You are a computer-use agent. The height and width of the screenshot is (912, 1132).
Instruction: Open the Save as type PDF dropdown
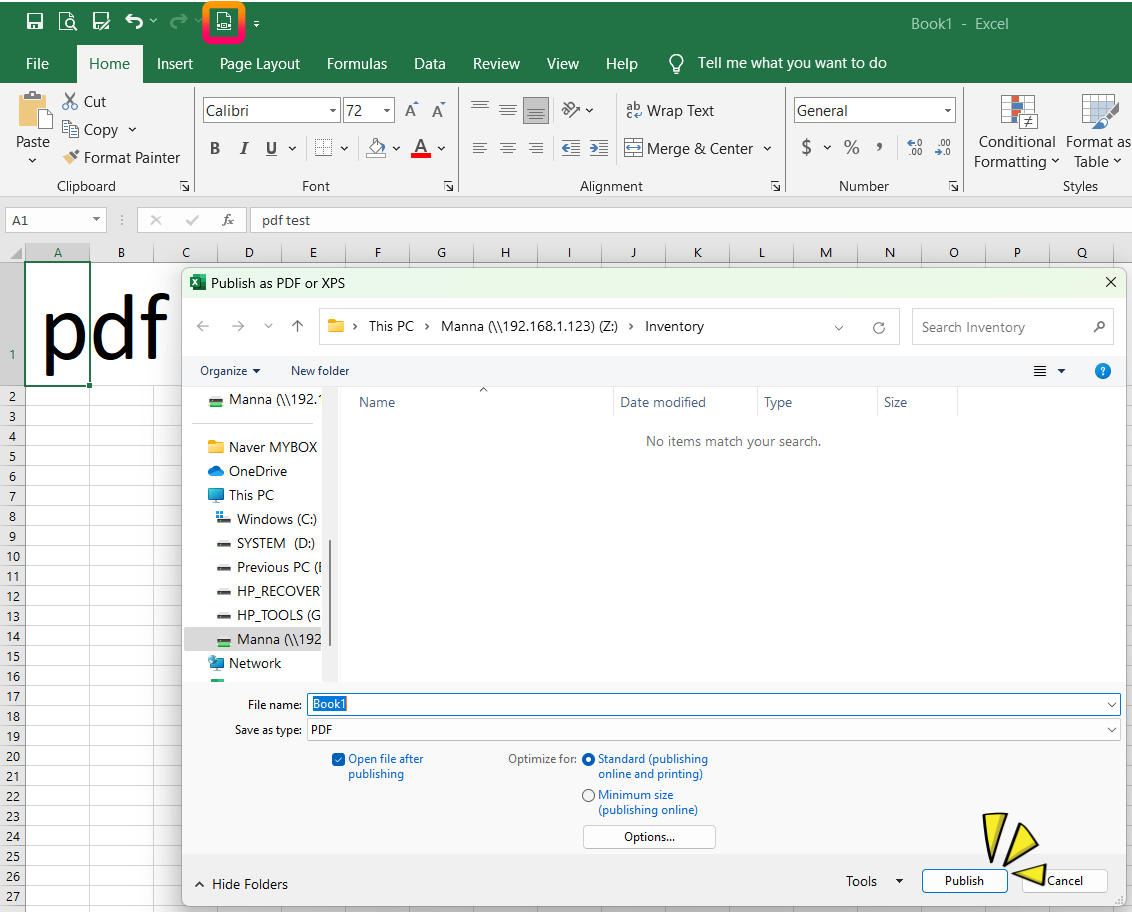pyautogui.click(x=1111, y=730)
